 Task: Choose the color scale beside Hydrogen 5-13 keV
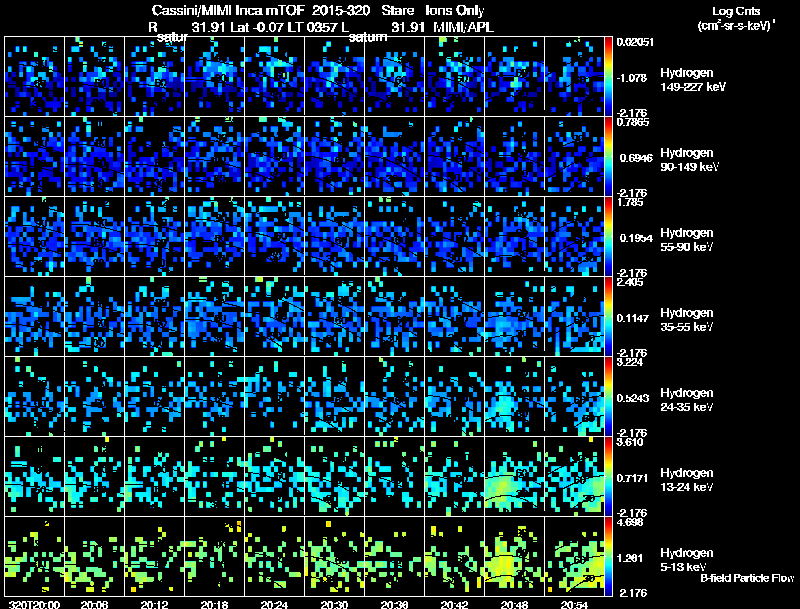click(608, 556)
